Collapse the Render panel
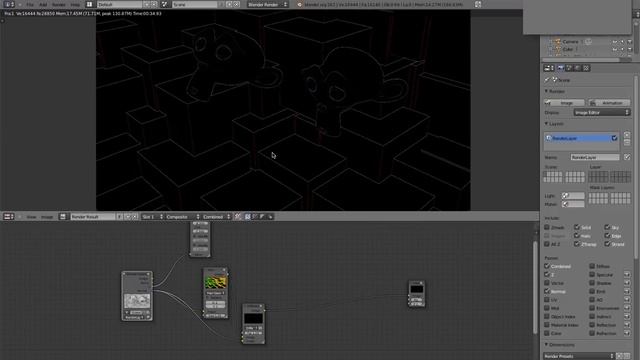This screenshot has width=640, height=360. click(x=547, y=91)
